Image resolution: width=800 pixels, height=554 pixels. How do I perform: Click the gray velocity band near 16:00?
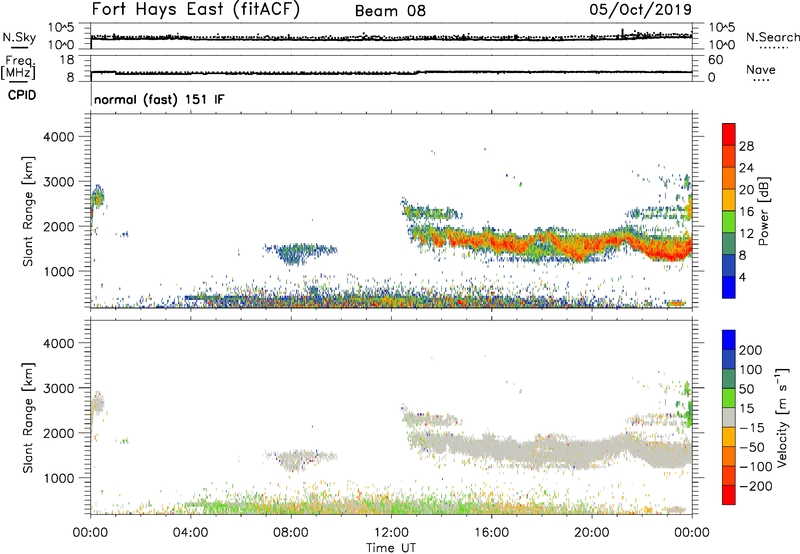[x=492, y=449]
